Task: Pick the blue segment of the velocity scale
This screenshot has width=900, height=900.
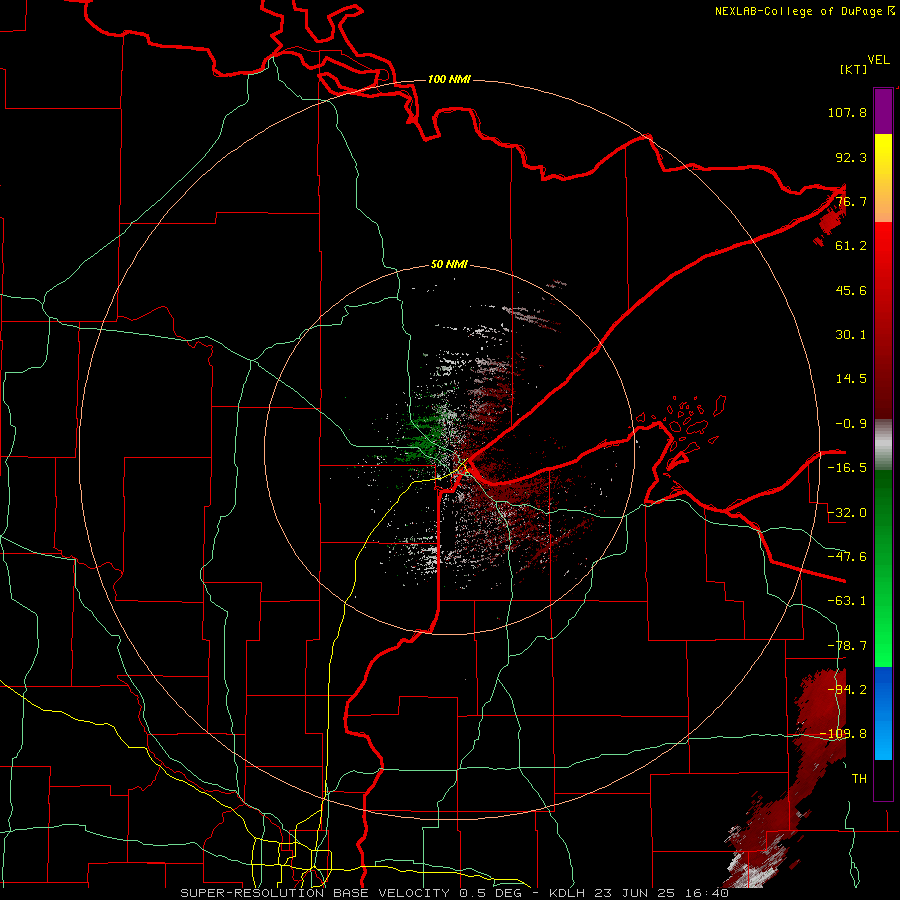Action: 883,713
